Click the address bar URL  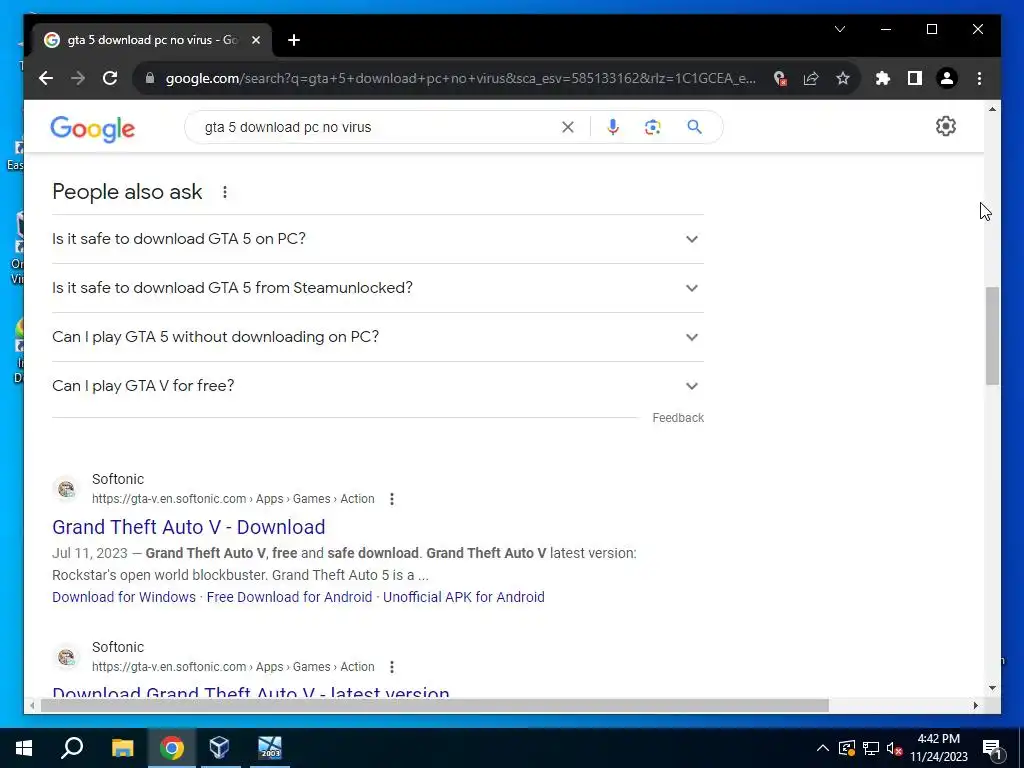460,78
